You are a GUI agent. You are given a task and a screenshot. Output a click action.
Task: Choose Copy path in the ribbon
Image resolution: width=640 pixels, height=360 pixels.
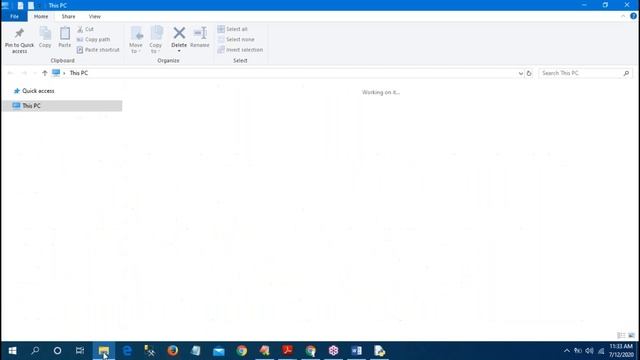(93, 39)
